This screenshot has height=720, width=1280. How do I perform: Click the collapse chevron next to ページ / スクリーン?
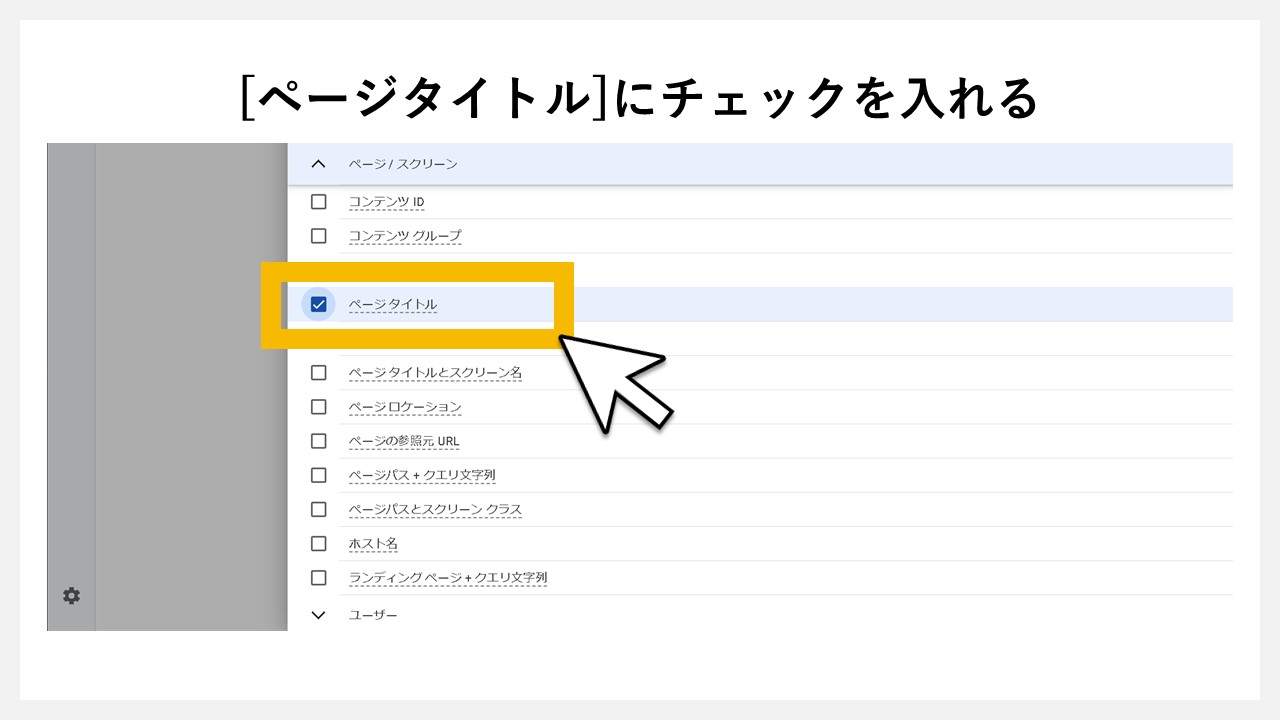318,164
